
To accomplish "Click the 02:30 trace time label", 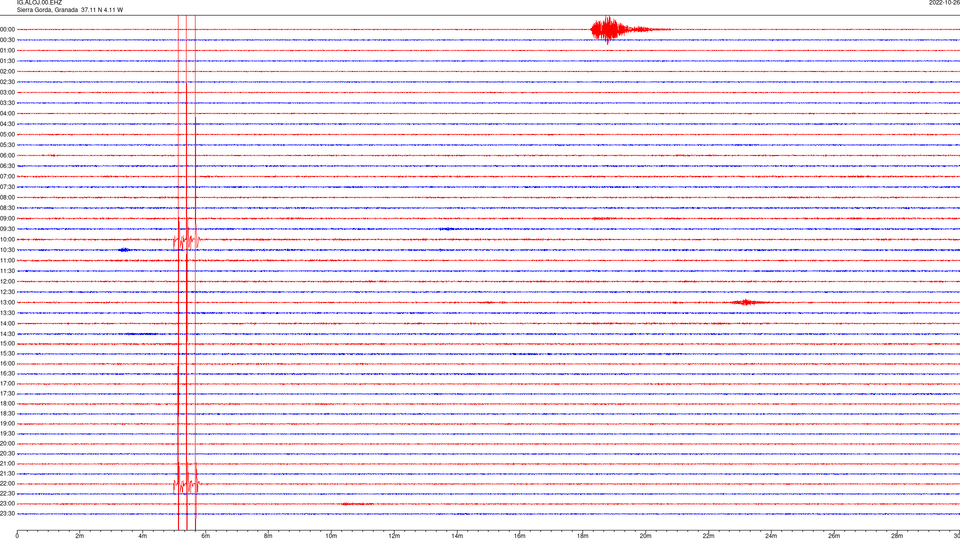I will click(x=8, y=82).
